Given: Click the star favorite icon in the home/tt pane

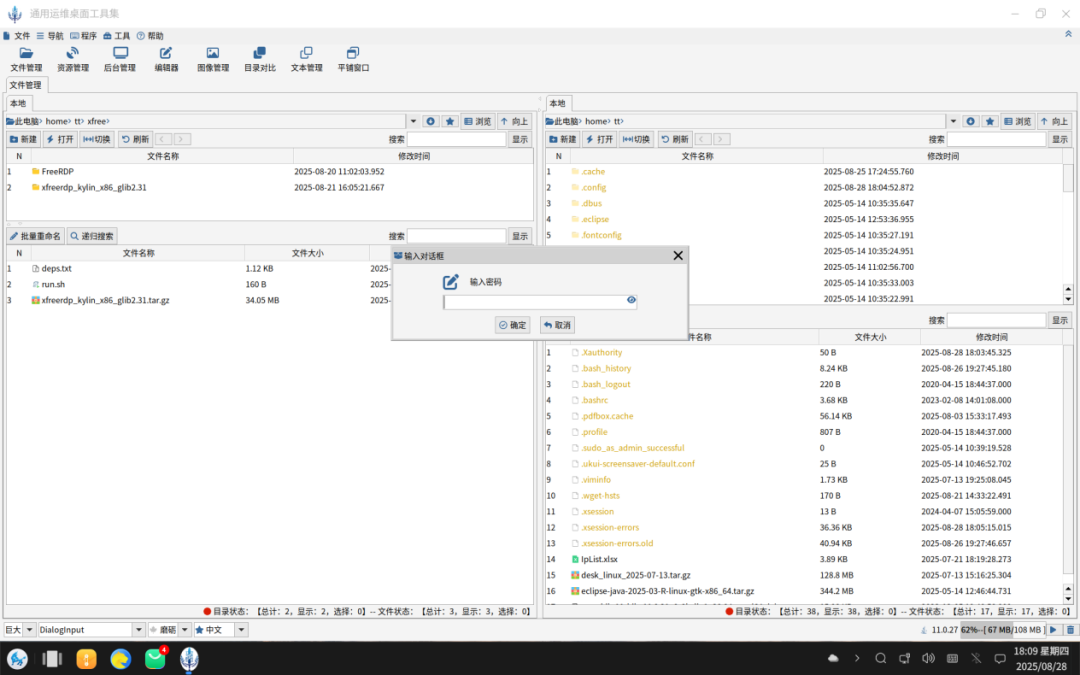Looking at the screenshot, I should (x=990, y=121).
